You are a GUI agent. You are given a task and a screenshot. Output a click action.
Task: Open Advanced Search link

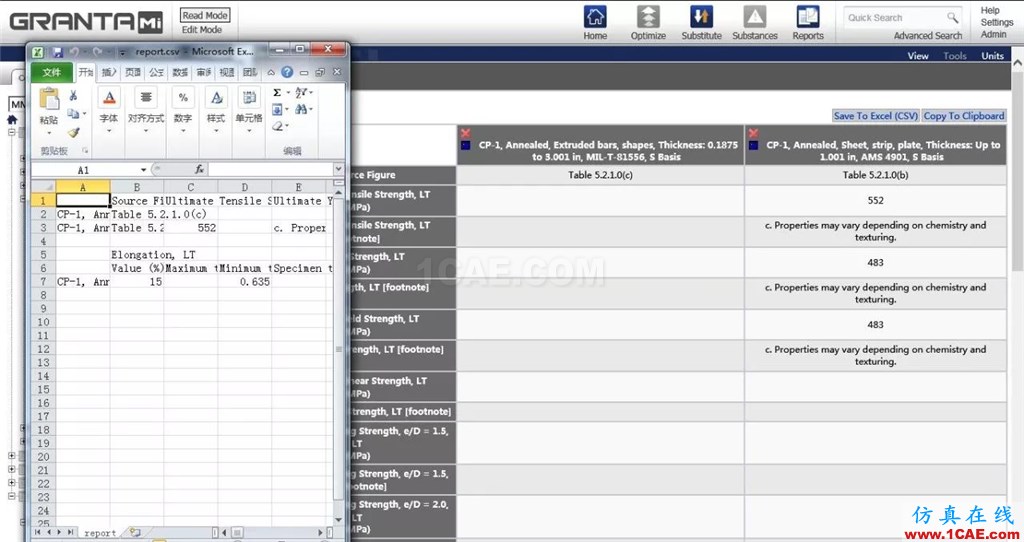[927, 35]
